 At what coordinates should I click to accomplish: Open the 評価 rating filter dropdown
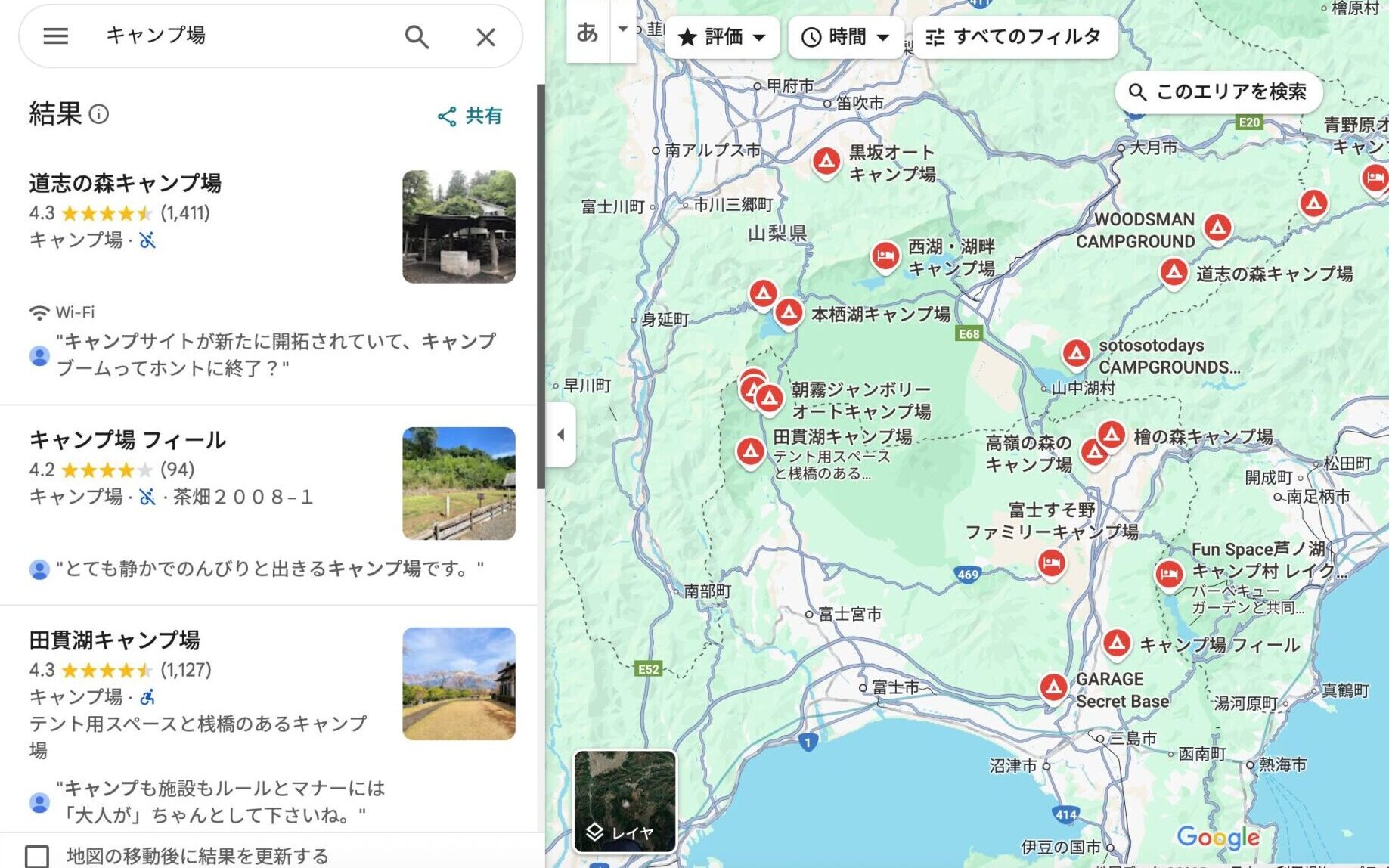pyautogui.click(x=722, y=36)
